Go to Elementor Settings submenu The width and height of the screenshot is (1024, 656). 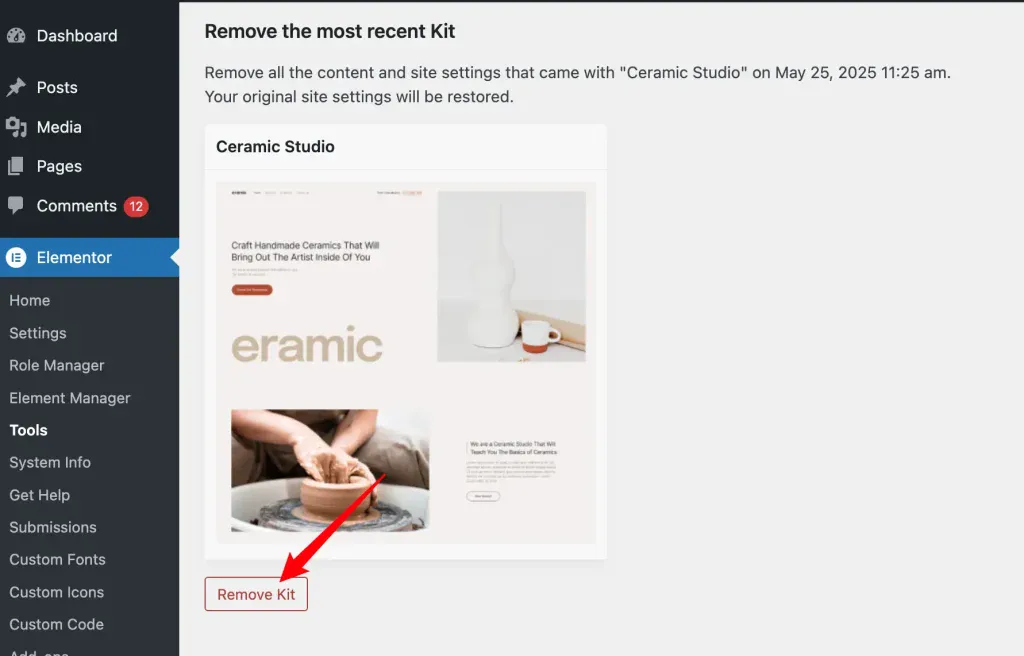point(38,333)
